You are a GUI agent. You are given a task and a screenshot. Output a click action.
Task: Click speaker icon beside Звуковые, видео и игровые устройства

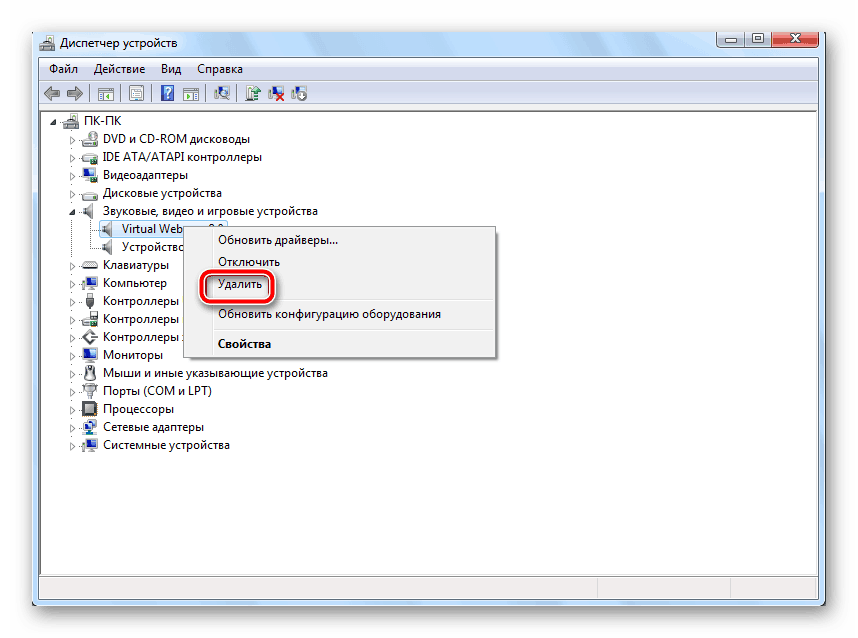pyautogui.click(x=88, y=211)
